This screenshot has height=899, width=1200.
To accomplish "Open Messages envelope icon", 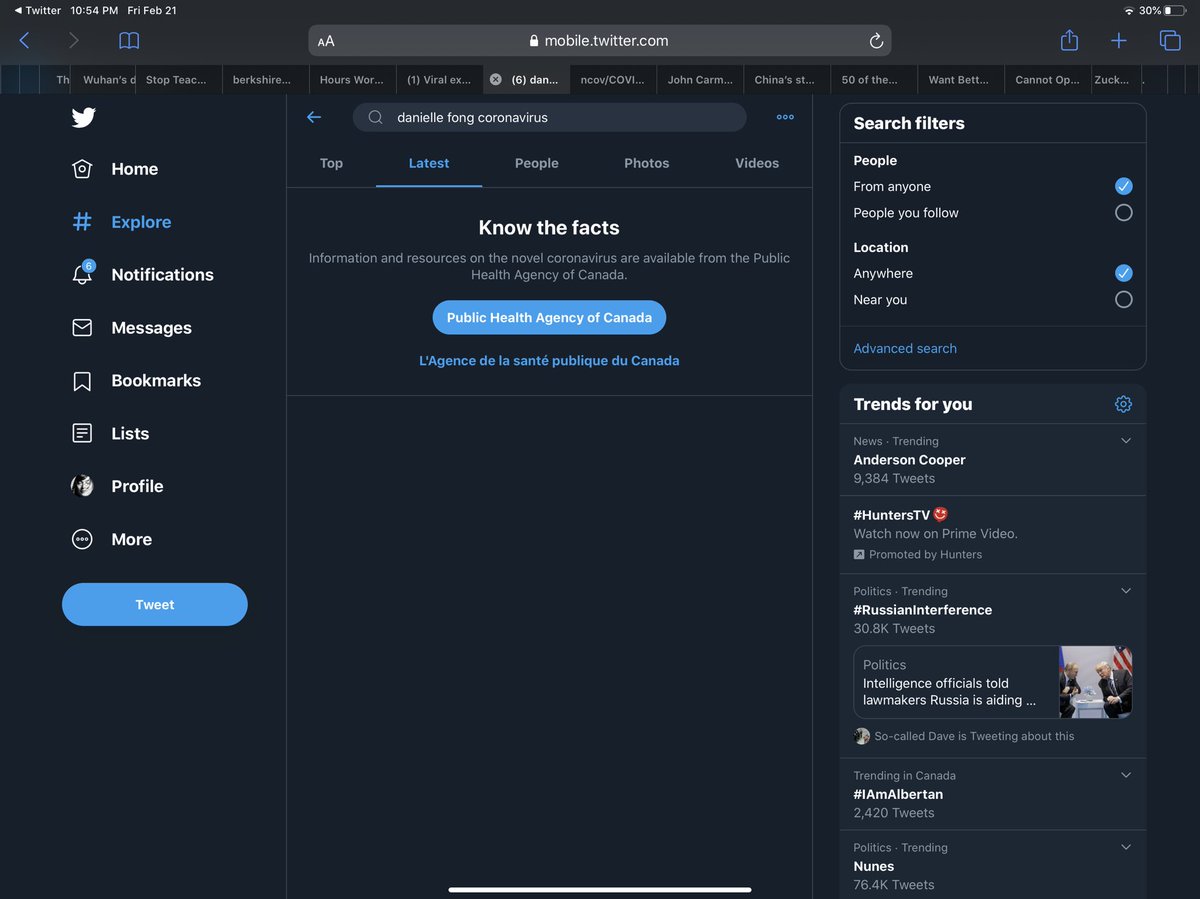I will pyautogui.click(x=82, y=327).
